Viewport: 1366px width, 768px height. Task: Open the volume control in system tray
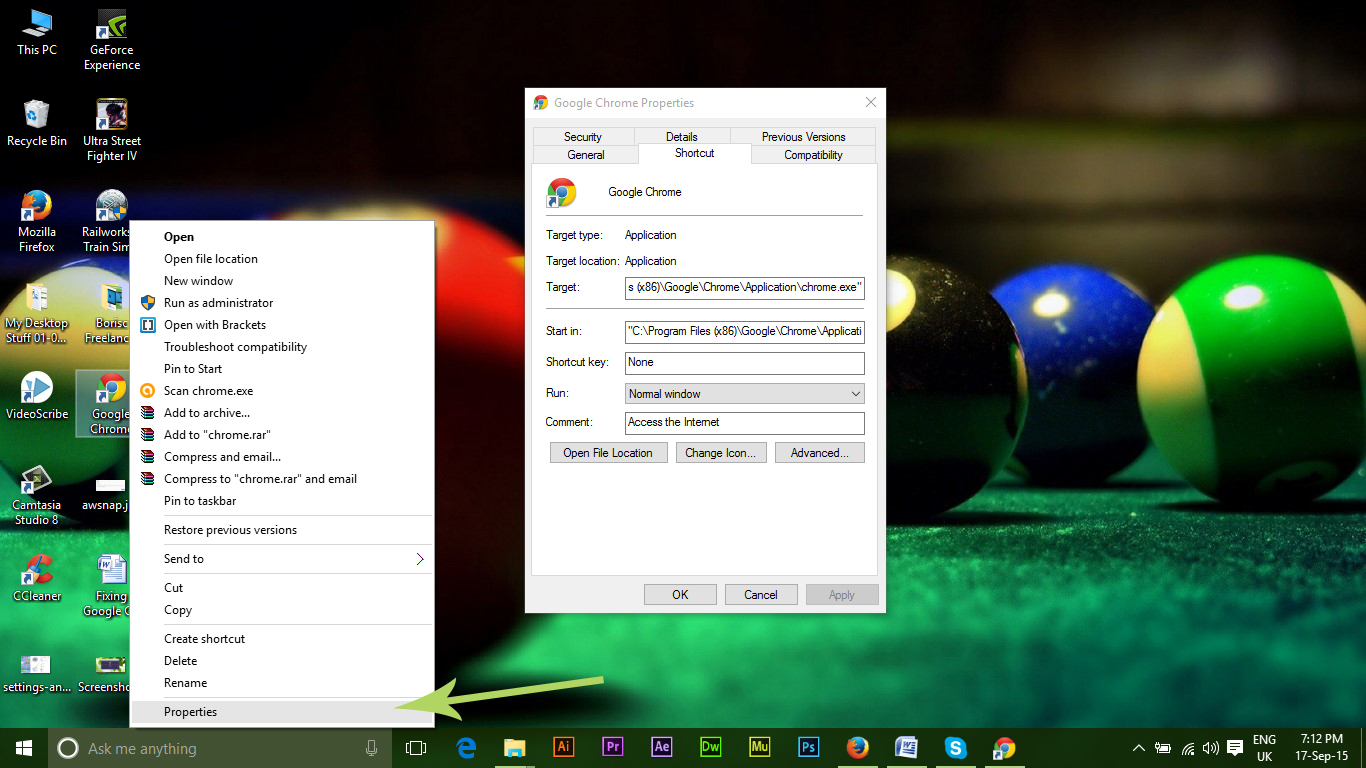click(x=1211, y=748)
